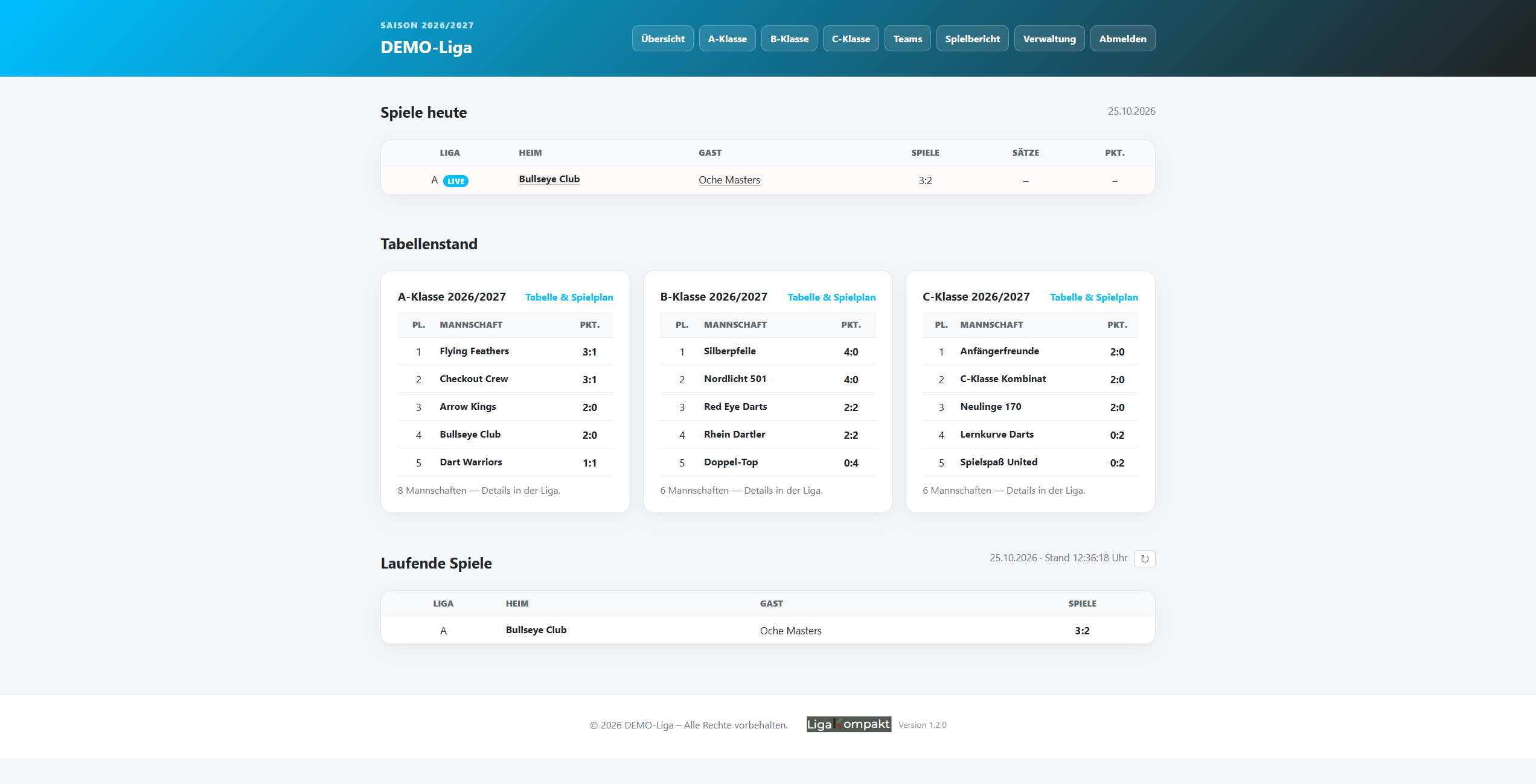Click the 3:2 score in Spiele heute
Screen dimensions: 1536x784
tap(925, 180)
